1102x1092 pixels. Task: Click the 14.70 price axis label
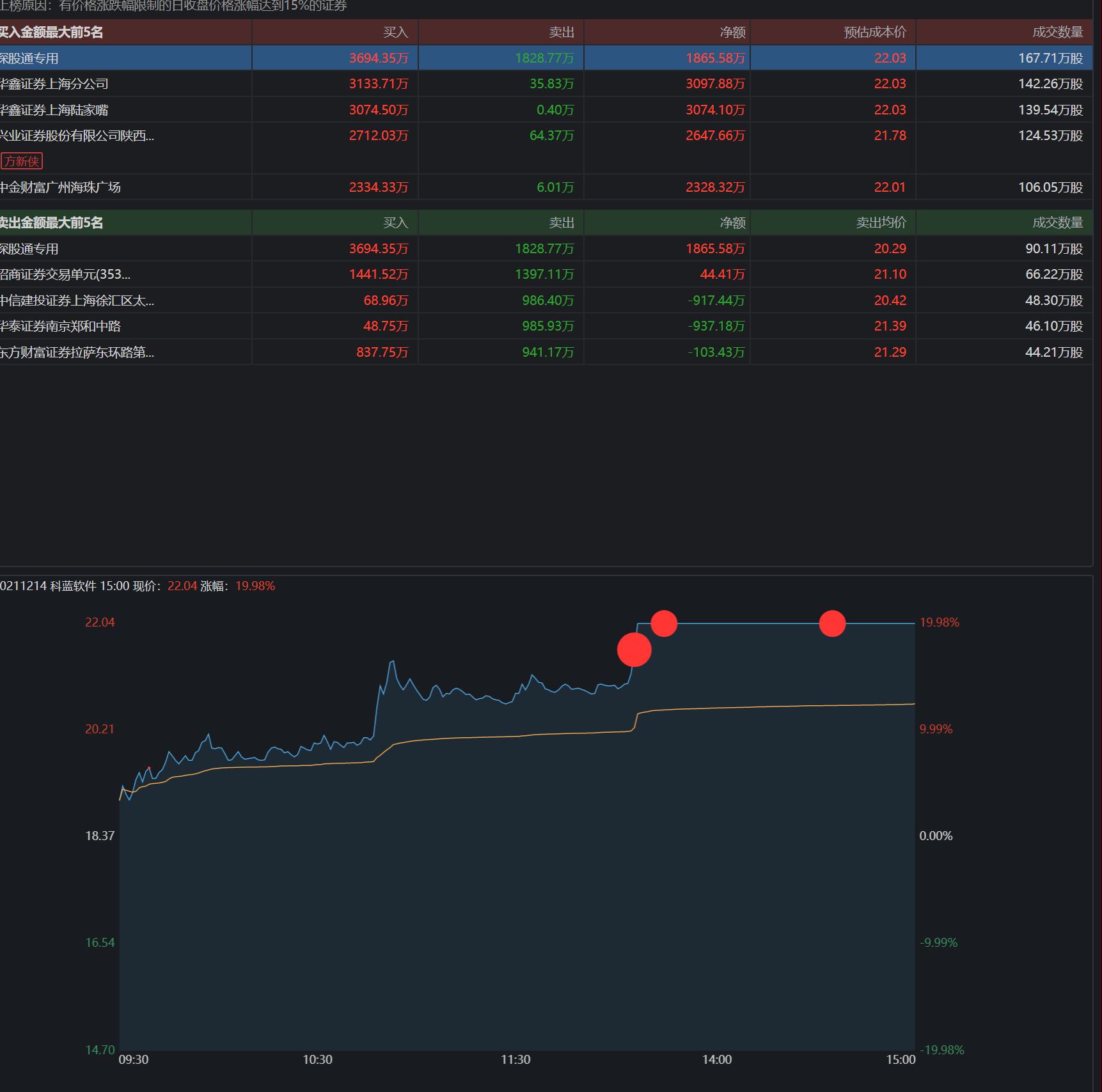(100, 1050)
